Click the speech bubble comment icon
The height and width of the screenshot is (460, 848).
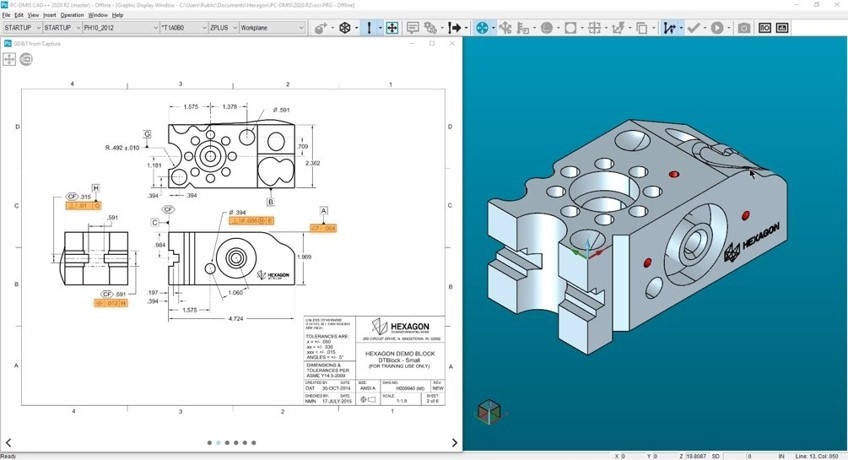[412, 28]
